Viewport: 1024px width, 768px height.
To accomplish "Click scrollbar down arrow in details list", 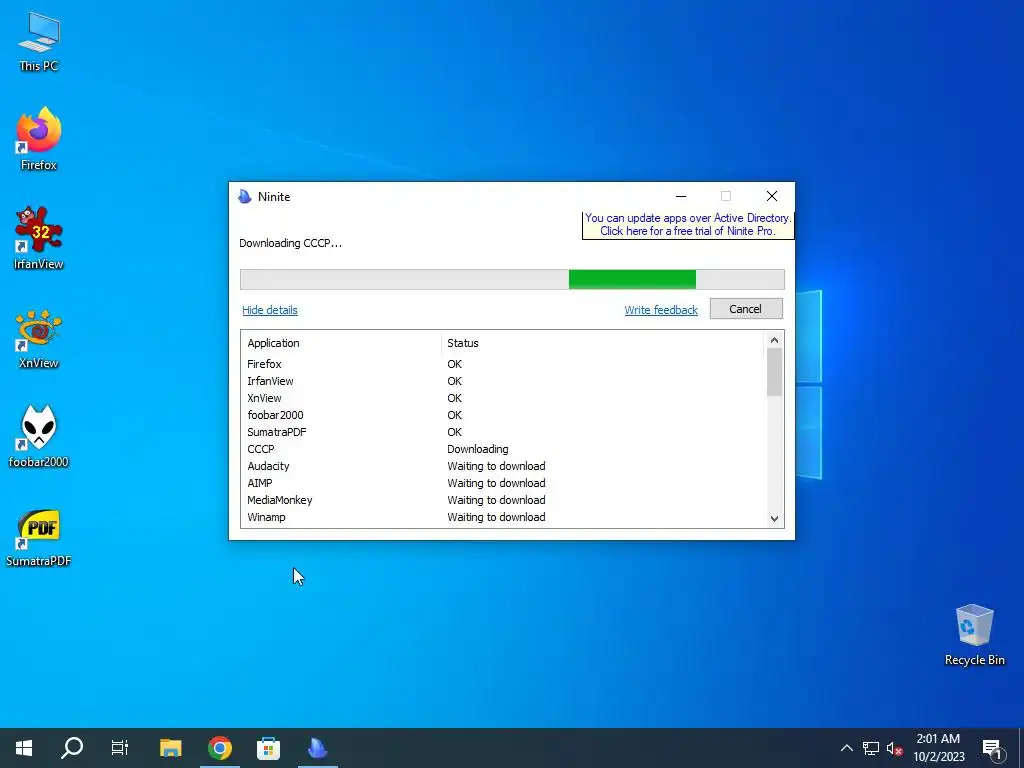I will tap(775, 519).
